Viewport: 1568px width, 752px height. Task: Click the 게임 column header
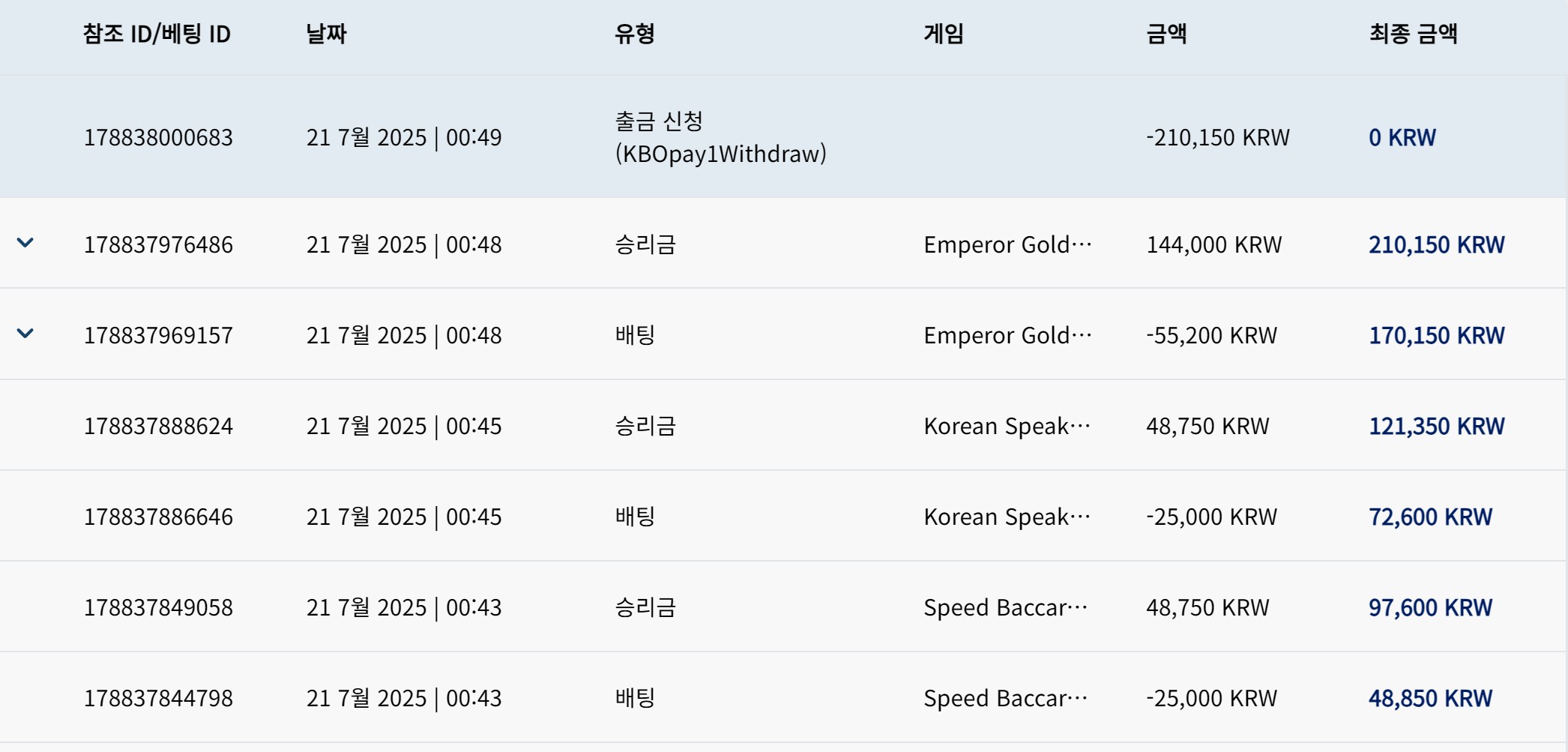(x=944, y=34)
